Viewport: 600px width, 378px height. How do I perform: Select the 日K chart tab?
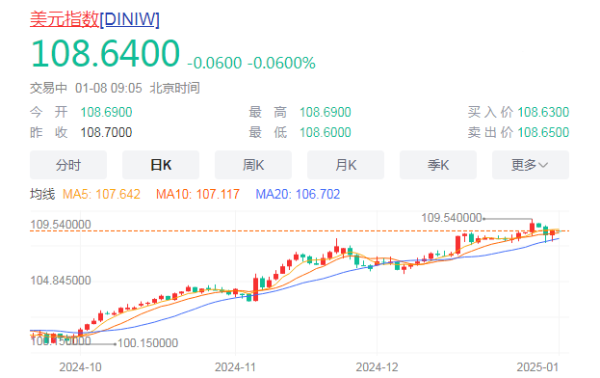(161, 165)
